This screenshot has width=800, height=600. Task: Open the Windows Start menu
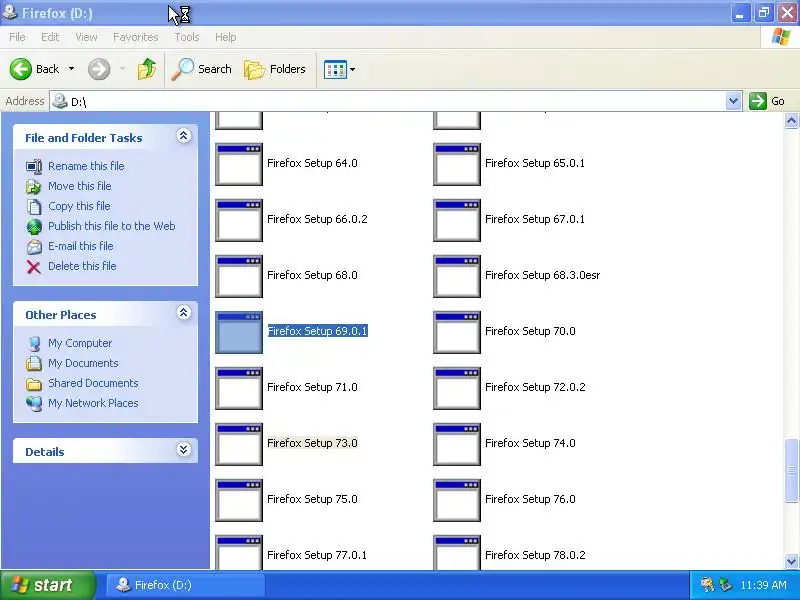coord(47,585)
